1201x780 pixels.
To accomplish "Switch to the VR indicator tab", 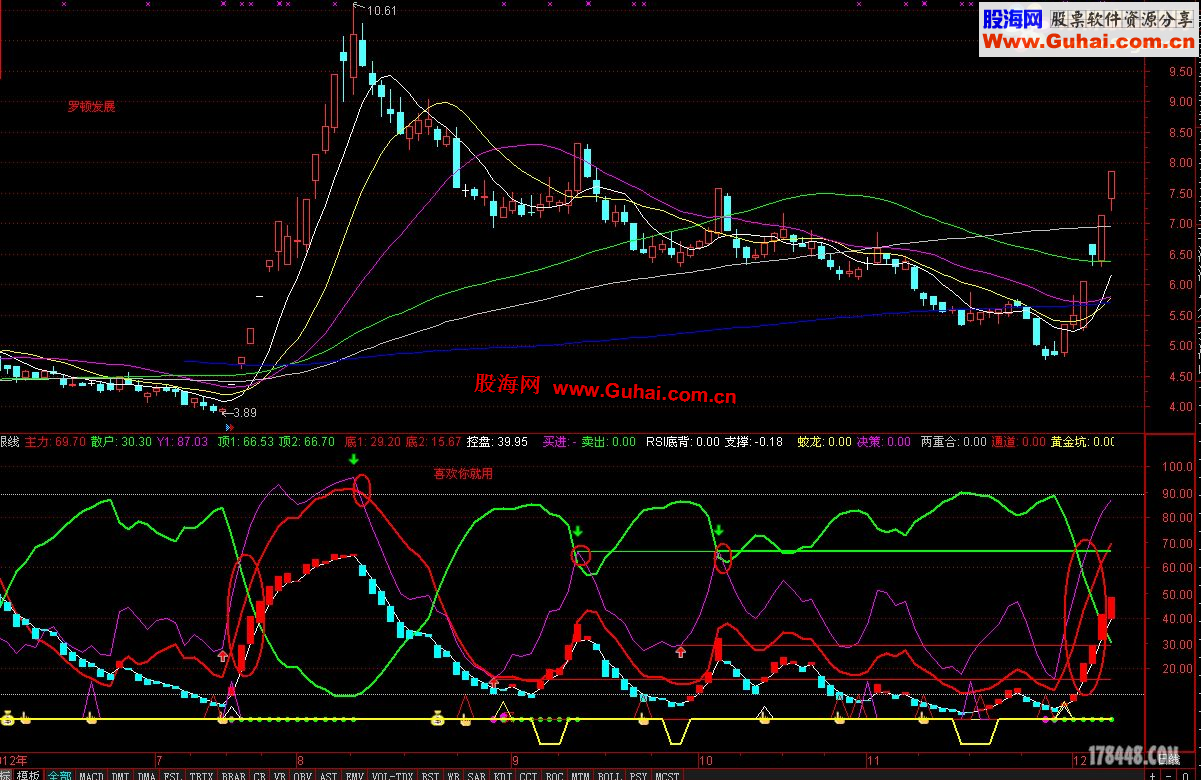I will [280, 775].
